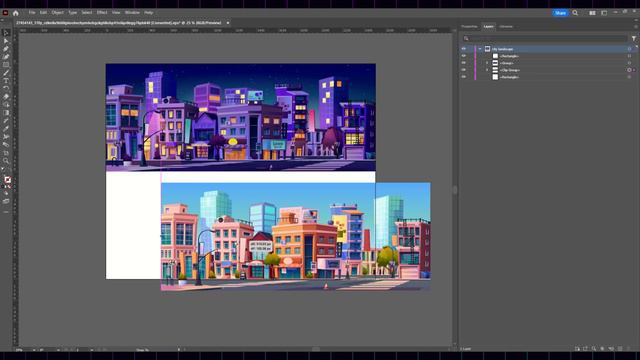Close the open document tab
This screenshot has width=640, height=360.
[x=228, y=23]
